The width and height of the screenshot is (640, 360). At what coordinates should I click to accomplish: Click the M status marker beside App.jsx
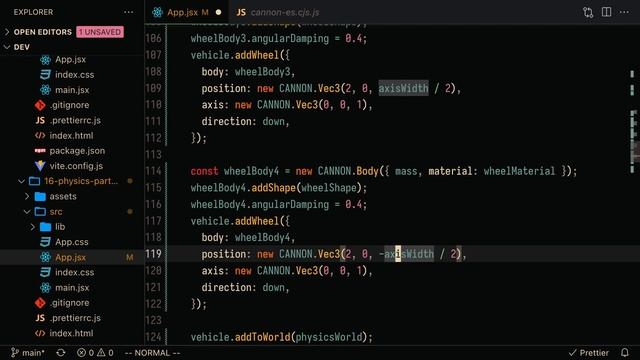[x=129, y=257]
